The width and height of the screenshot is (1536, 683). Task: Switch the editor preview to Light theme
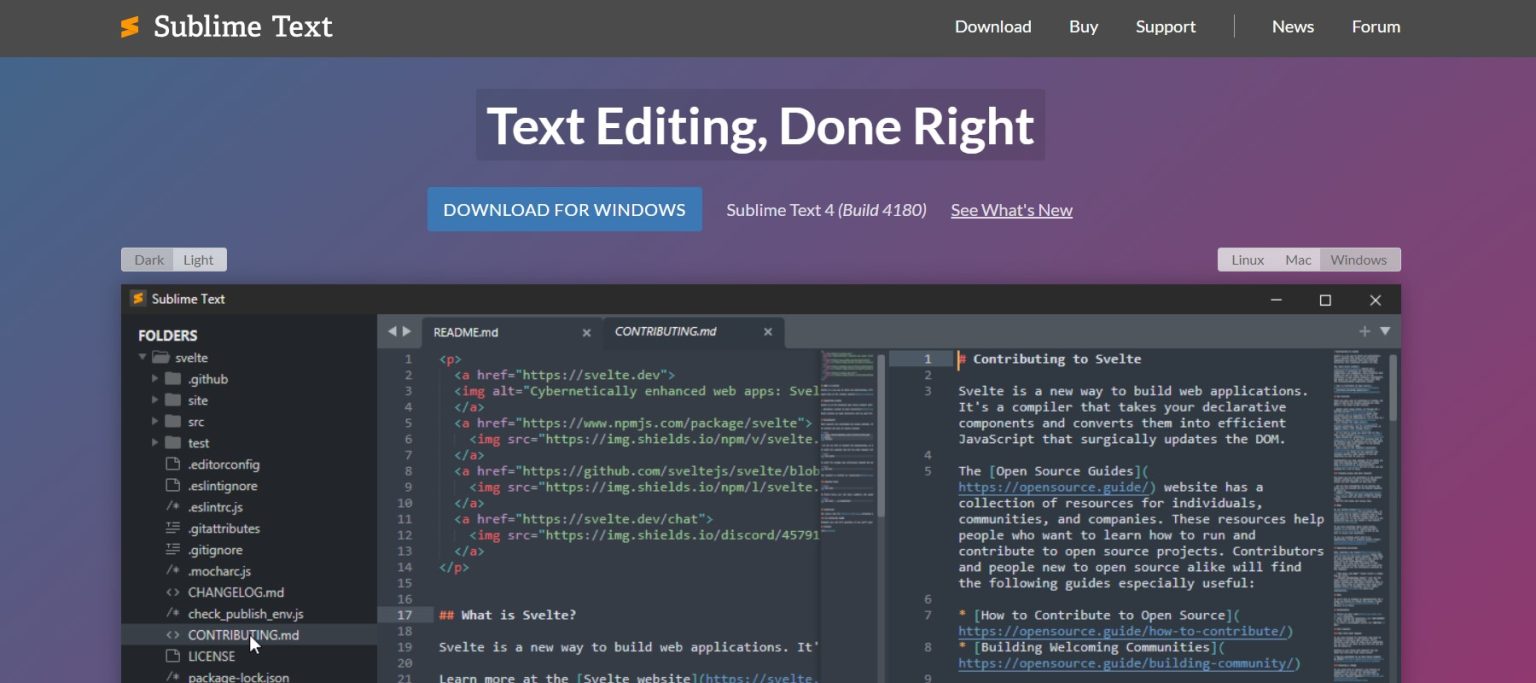pos(199,259)
